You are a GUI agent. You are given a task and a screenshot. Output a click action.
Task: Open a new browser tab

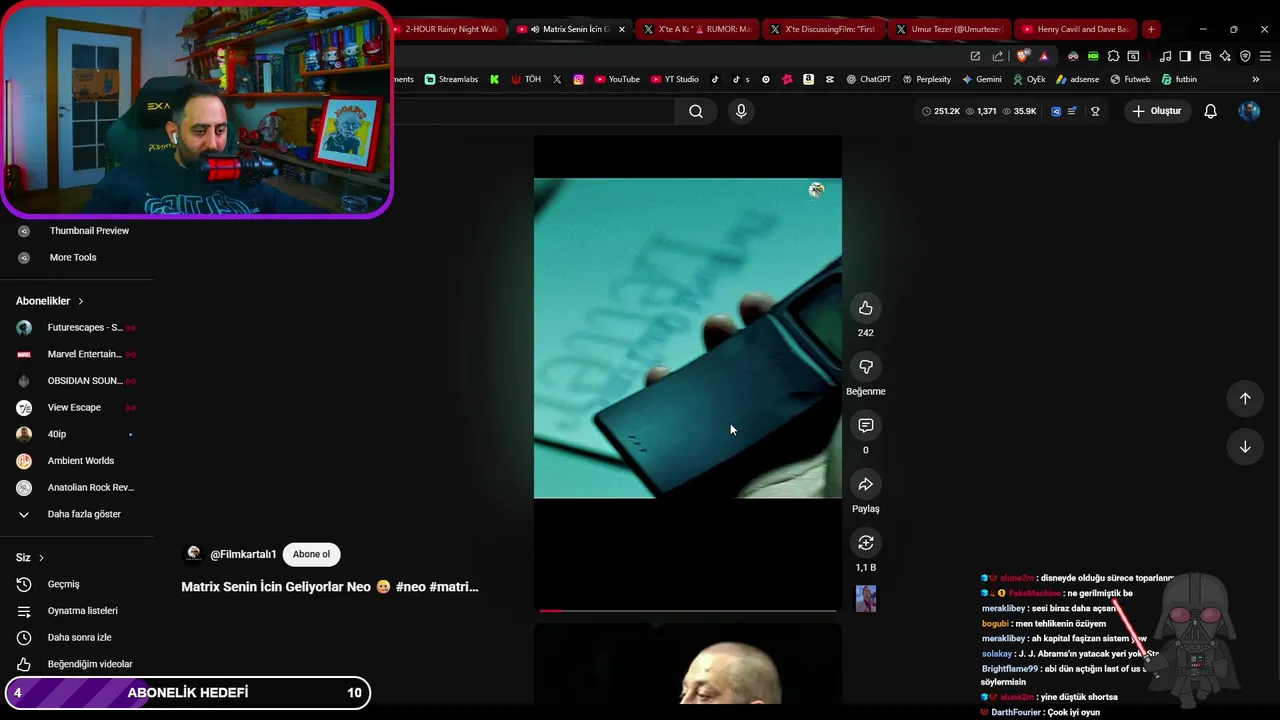pos(1151,29)
